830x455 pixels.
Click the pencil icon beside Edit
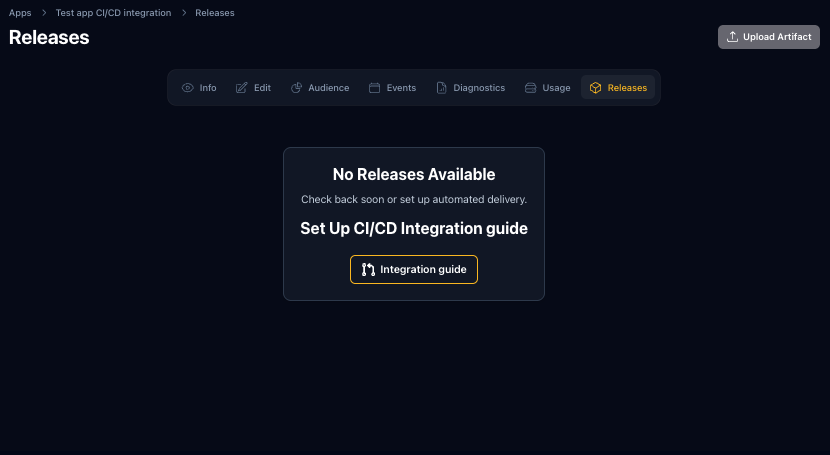(242, 88)
